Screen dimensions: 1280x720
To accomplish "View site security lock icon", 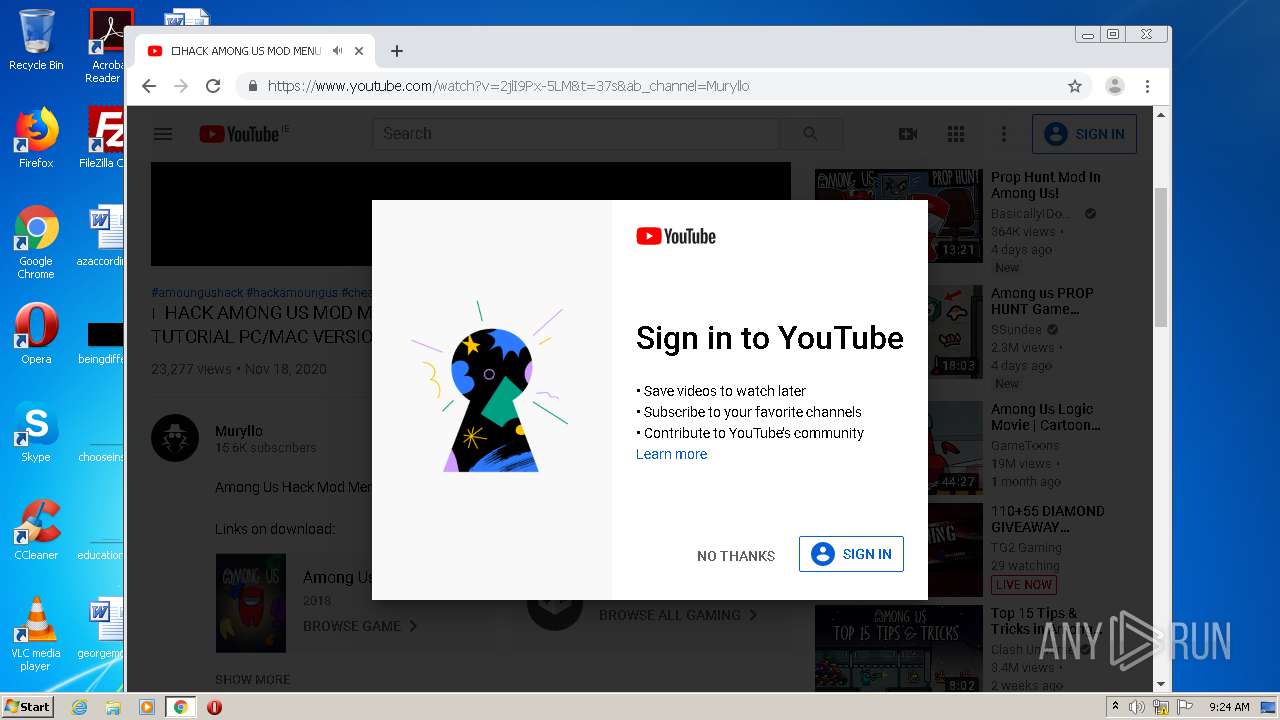I will 252,86.
